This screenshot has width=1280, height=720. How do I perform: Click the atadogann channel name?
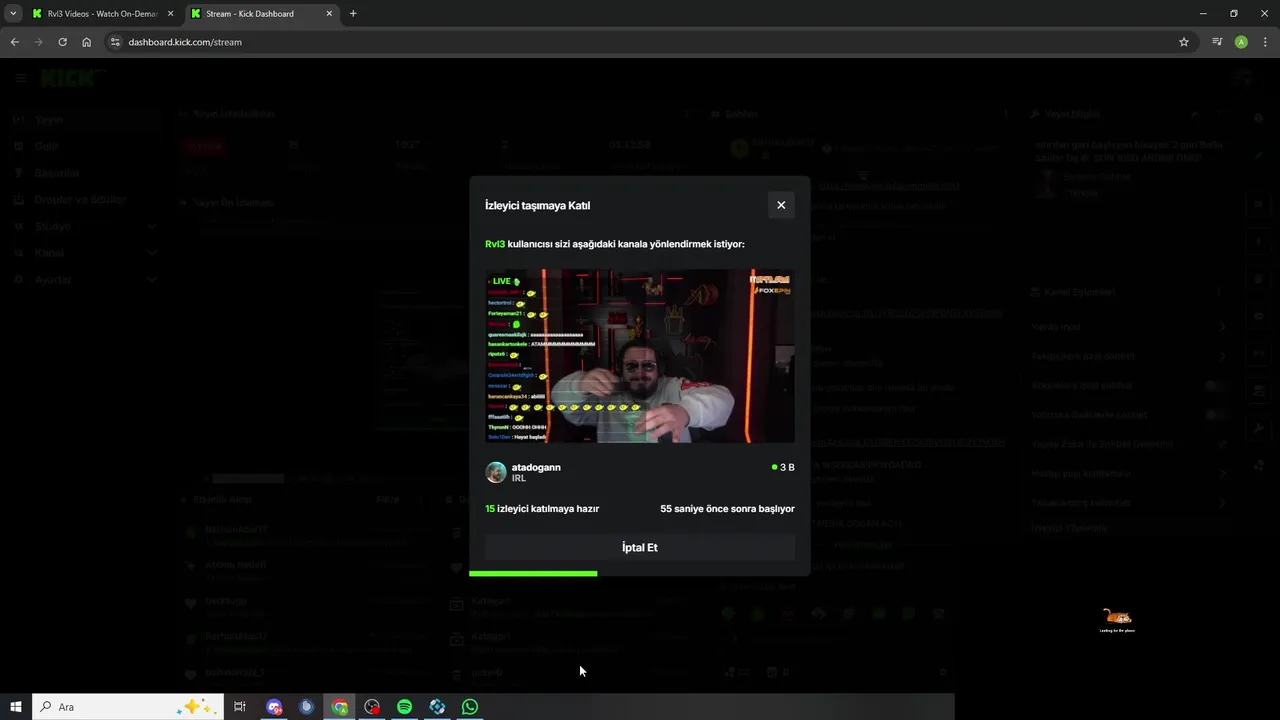[536, 467]
